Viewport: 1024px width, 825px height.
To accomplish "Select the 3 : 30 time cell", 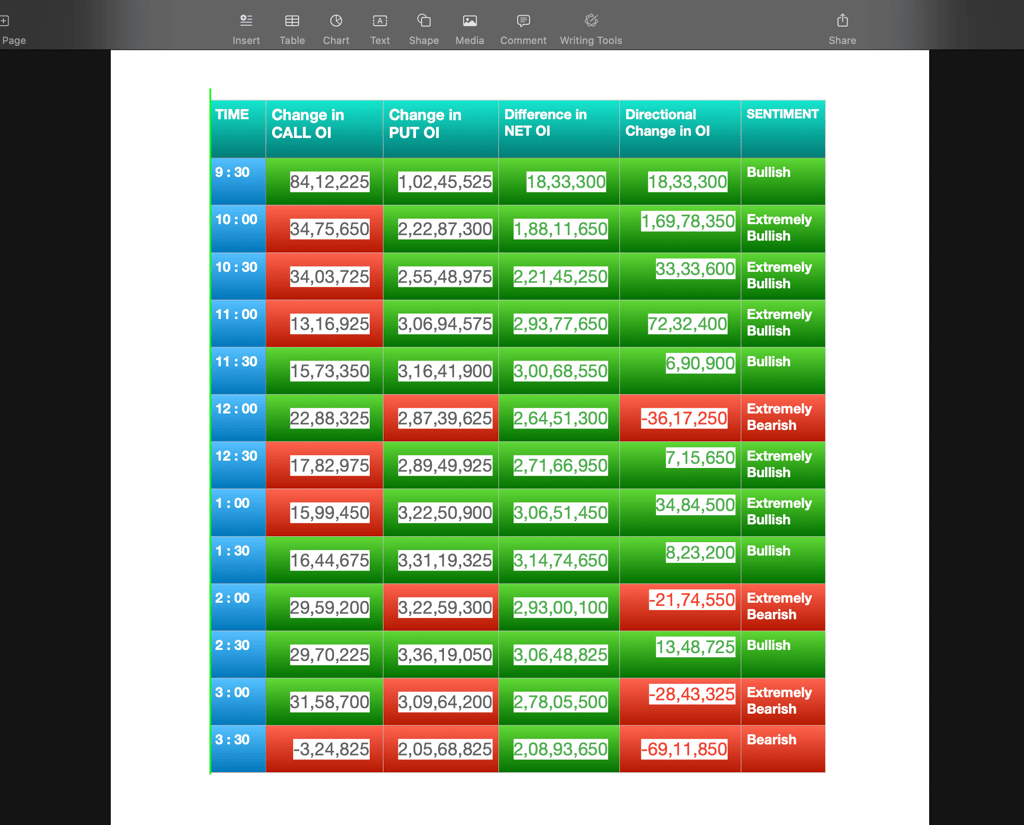I will 238,749.
